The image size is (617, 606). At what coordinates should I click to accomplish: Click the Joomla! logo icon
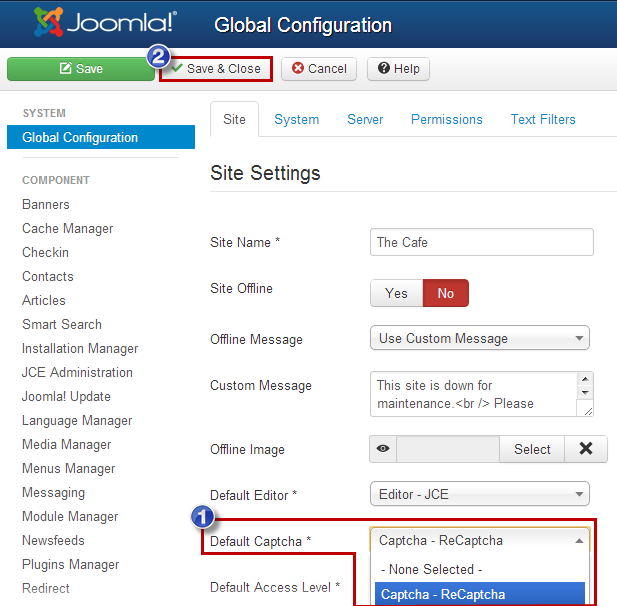click(x=50, y=24)
